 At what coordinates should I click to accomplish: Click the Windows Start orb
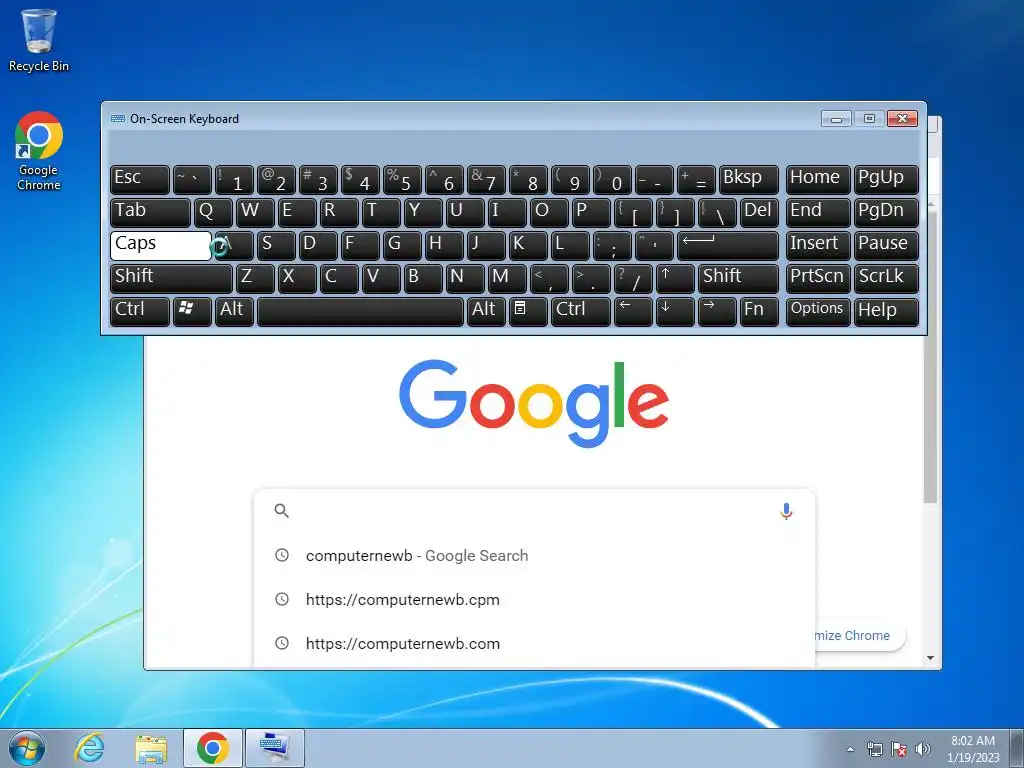pos(27,748)
